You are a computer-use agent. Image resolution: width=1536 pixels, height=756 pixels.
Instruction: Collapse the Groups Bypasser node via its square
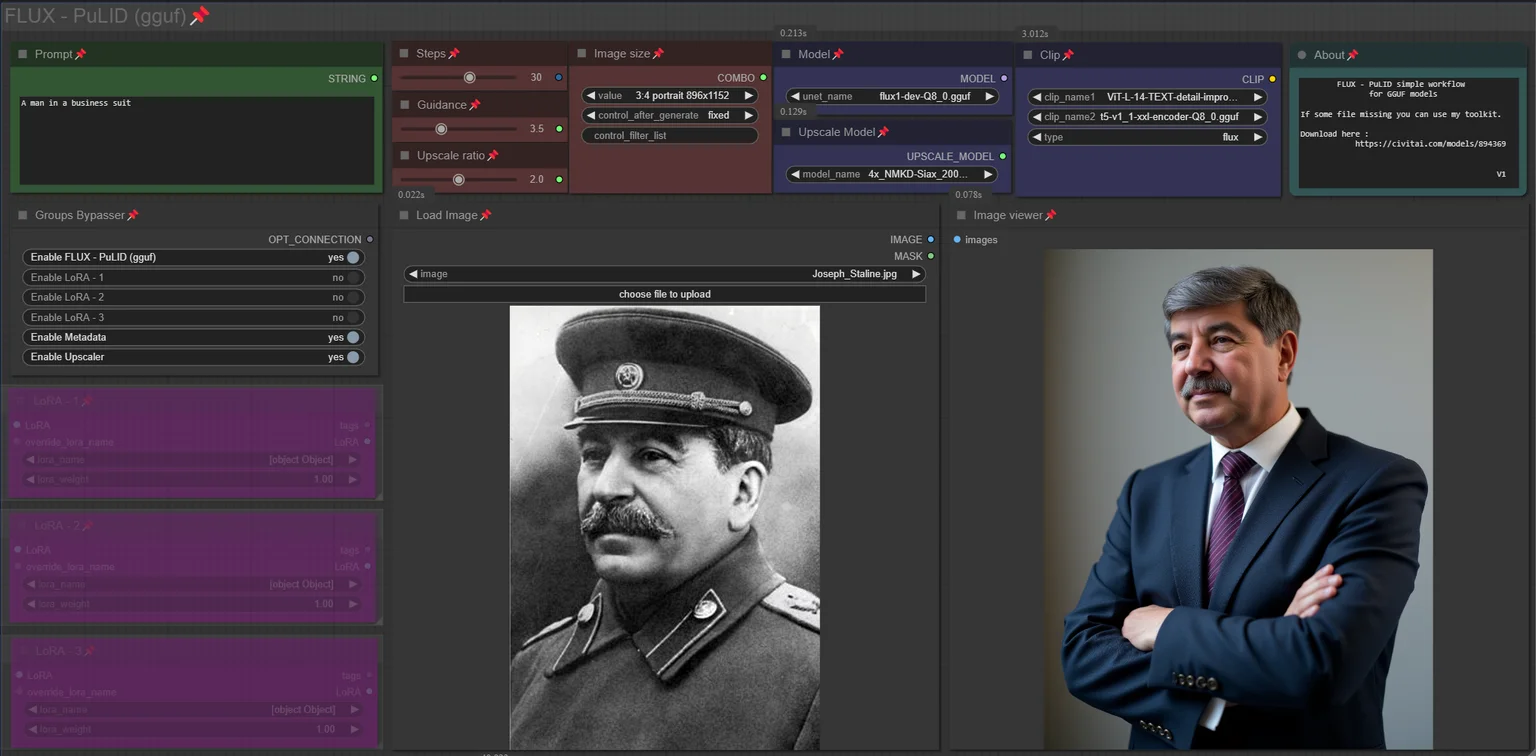point(23,215)
